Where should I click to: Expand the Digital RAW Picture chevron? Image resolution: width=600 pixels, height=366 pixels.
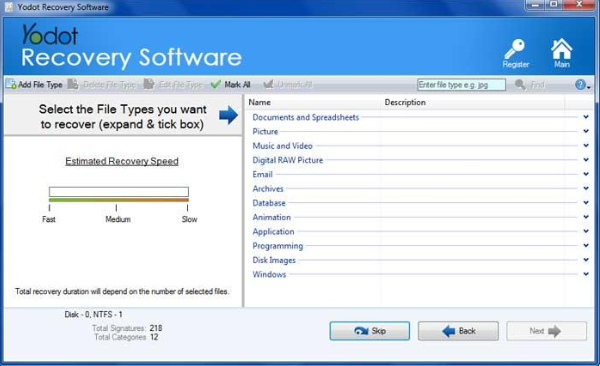[586, 160]
